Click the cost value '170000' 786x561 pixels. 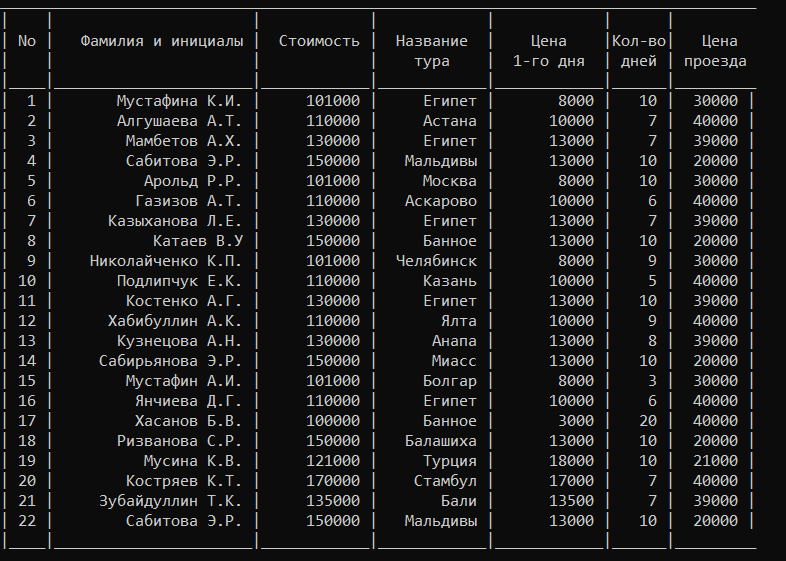[x=333, y=481]
